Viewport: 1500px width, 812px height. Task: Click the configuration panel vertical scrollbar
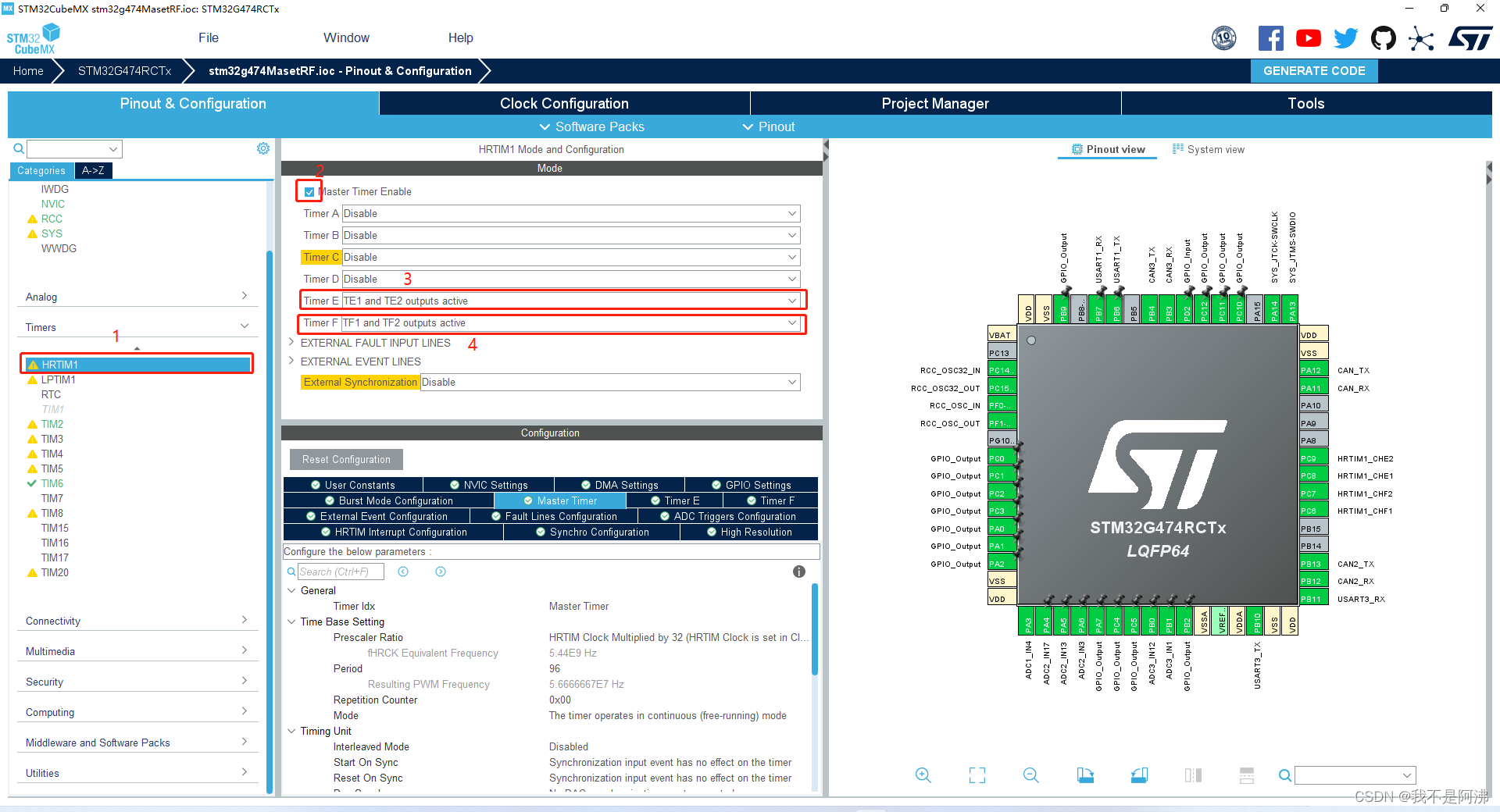(815, 629)
